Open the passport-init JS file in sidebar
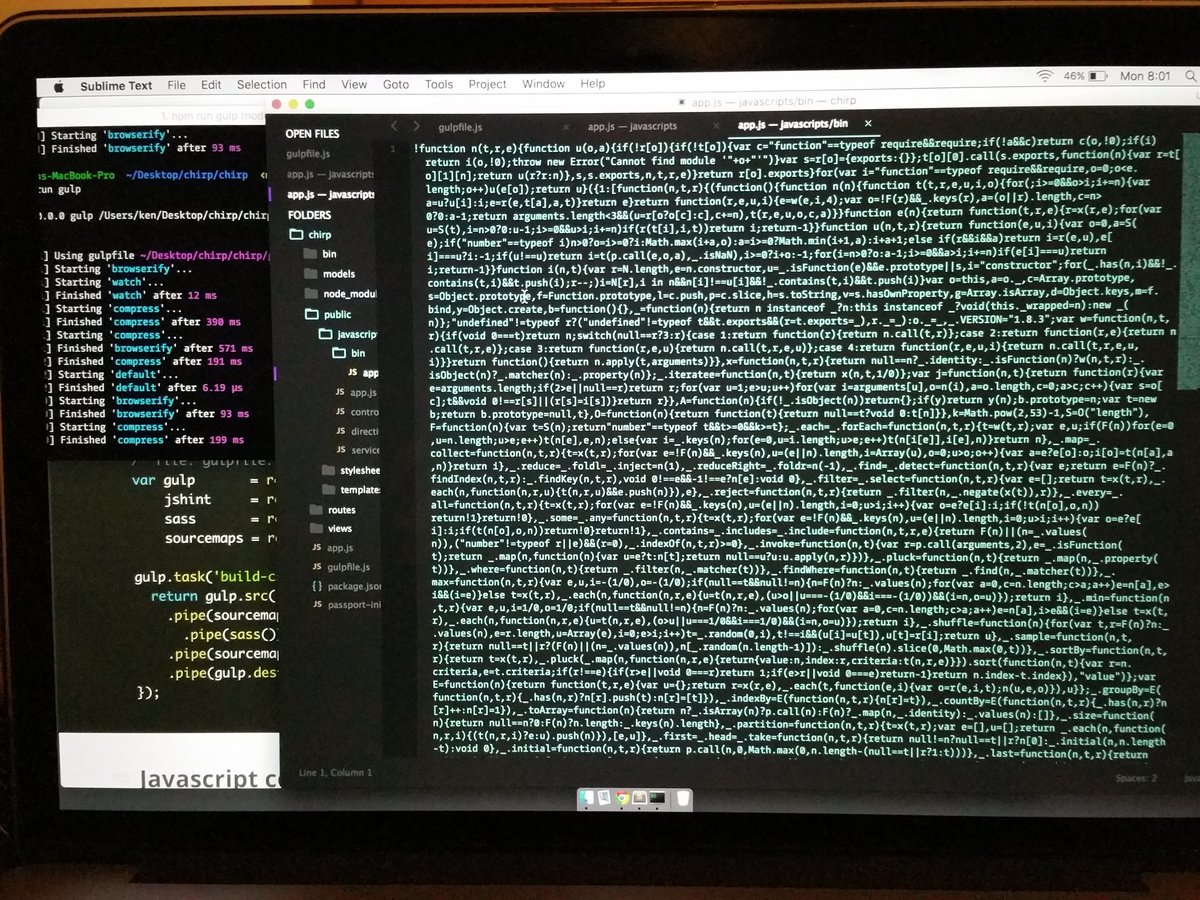 pos(346,605)
